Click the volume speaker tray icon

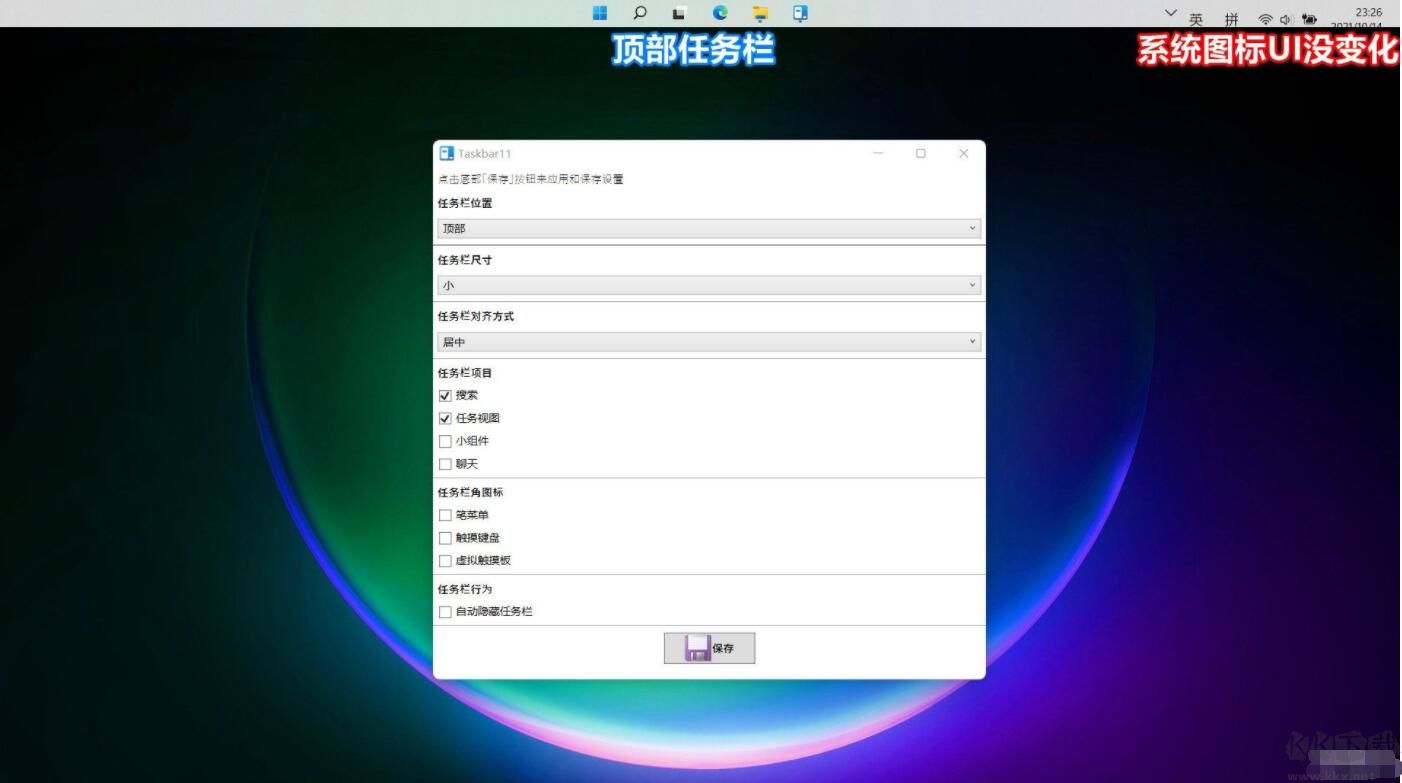click(x=1285, y=19)
